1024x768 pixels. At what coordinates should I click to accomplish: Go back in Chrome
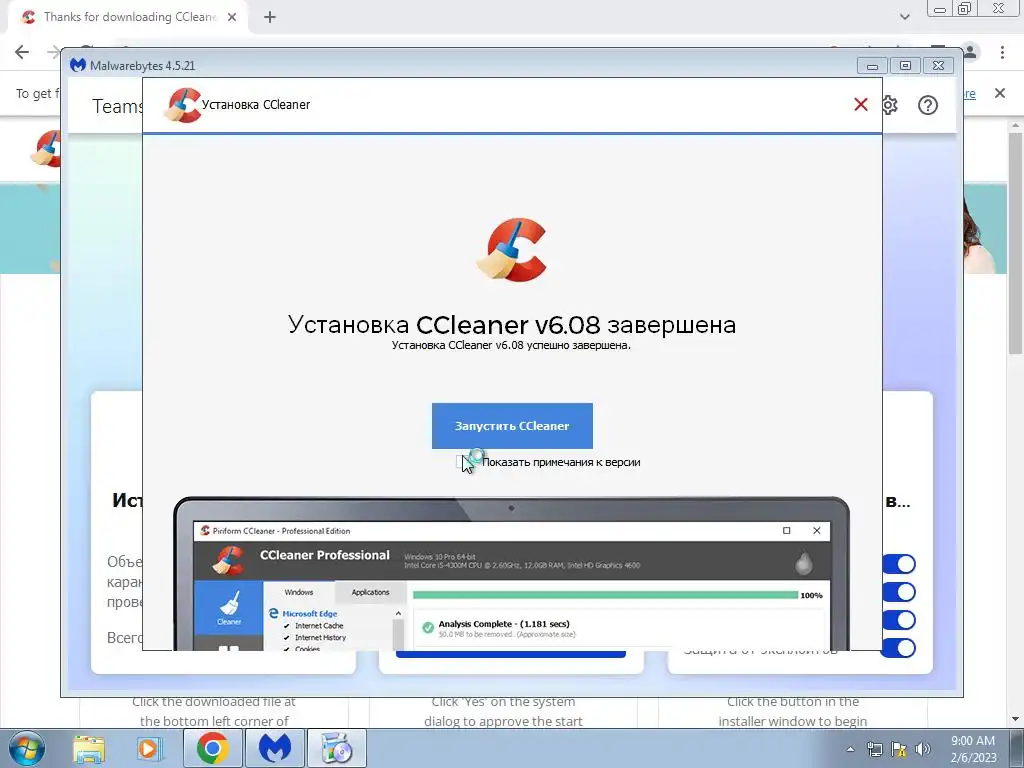pyautogui.click(x=22, y=52)
